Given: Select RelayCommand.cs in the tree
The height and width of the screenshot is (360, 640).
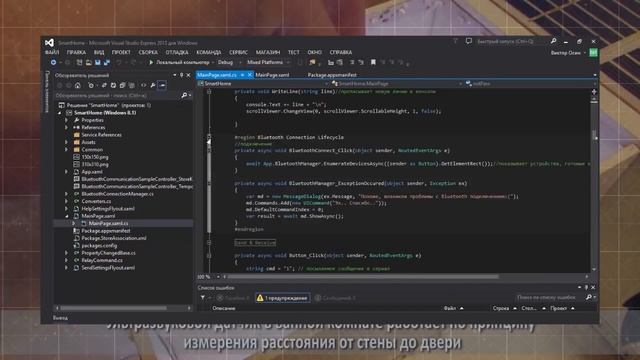Looking at the screenshot, I should pos(102,260).
